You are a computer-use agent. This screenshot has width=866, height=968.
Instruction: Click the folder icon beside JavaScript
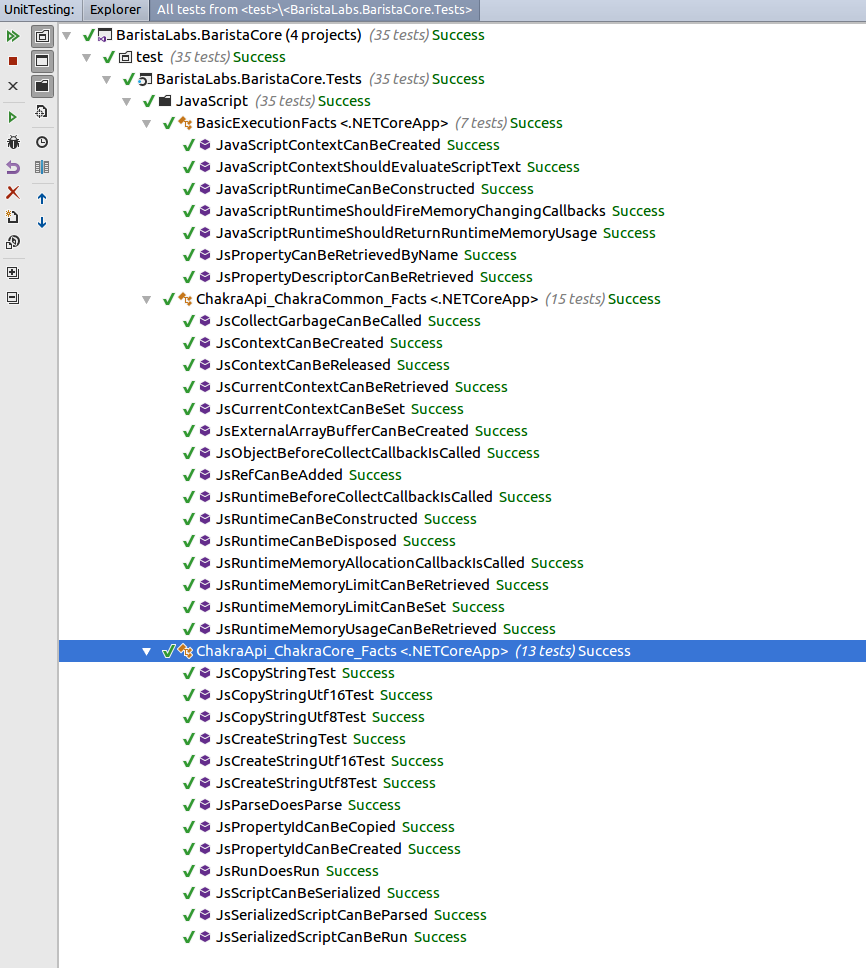165,101
